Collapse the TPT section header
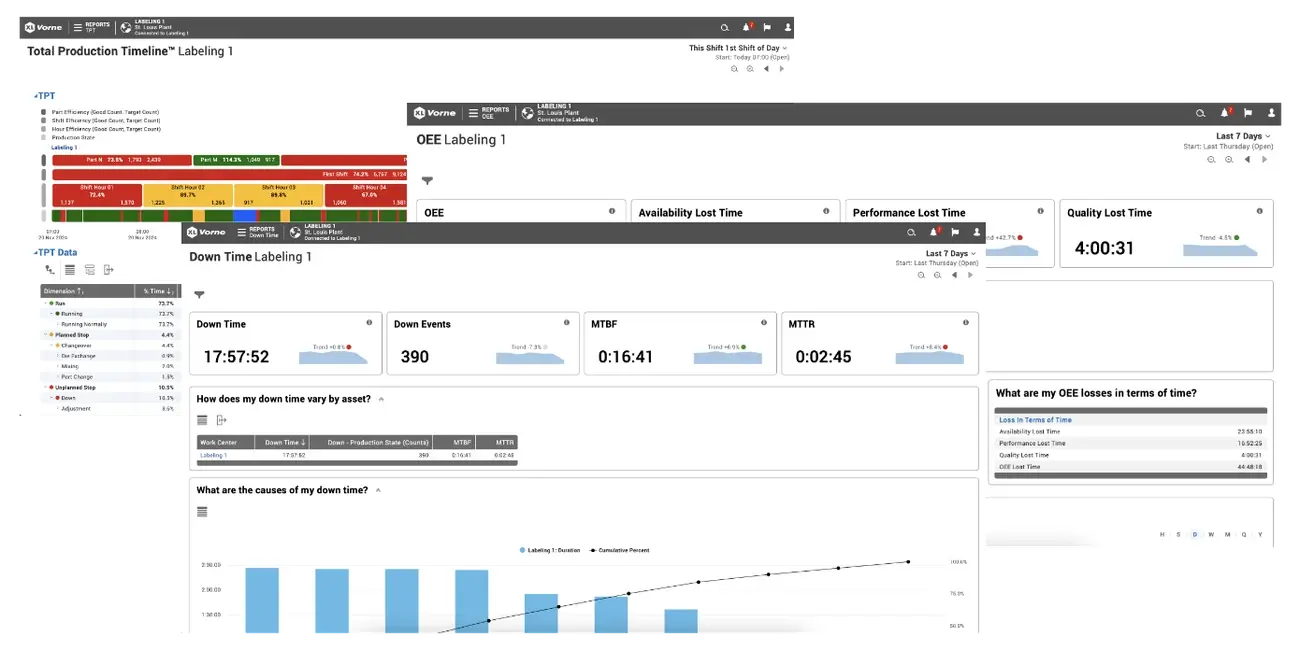 pyautogui.click(x=44, y=96)
